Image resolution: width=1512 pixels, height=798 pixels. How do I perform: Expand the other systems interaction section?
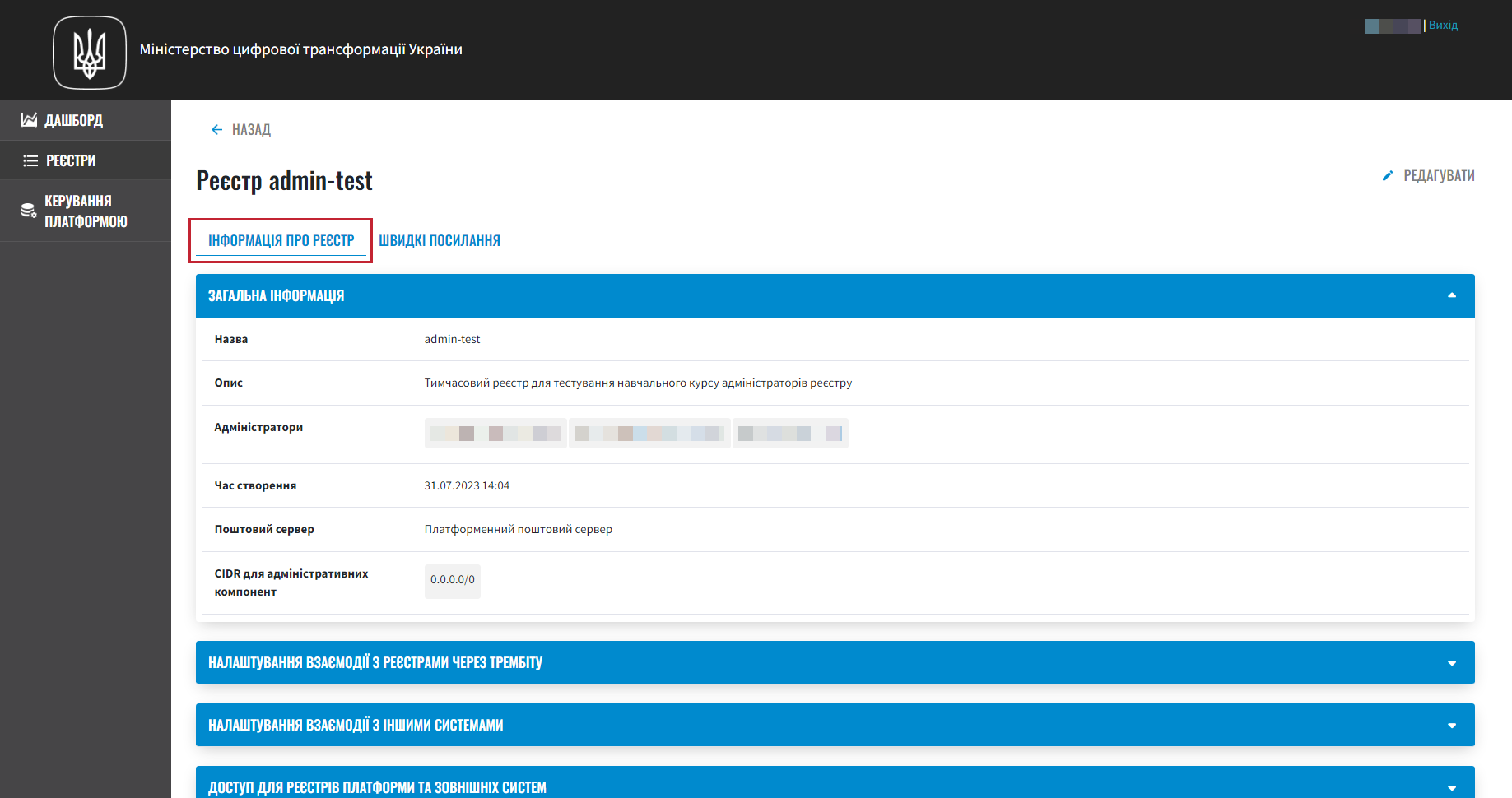pyautogui.click(x=1451, y=725)
